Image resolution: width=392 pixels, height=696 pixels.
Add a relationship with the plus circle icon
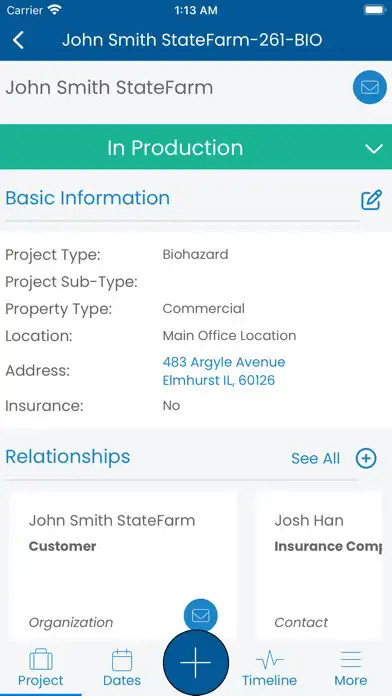(366, 458)
